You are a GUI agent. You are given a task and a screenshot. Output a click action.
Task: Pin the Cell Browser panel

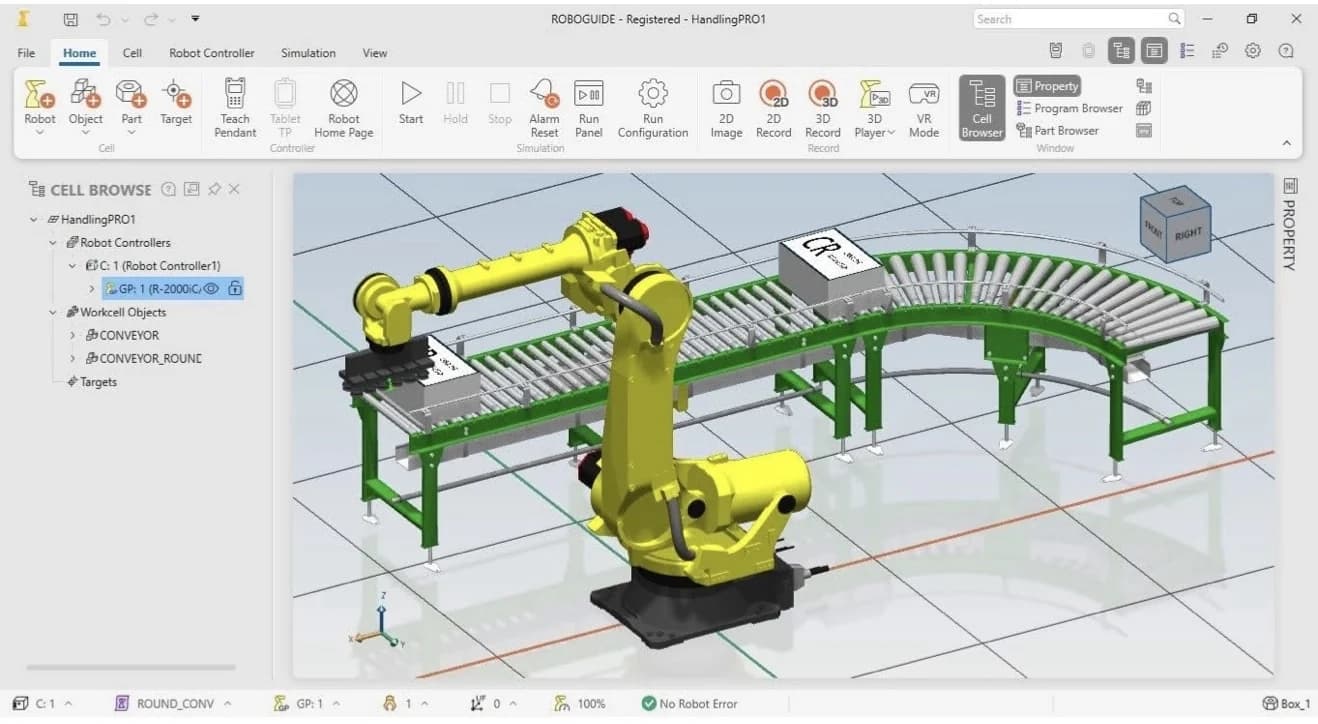point(213,189)
